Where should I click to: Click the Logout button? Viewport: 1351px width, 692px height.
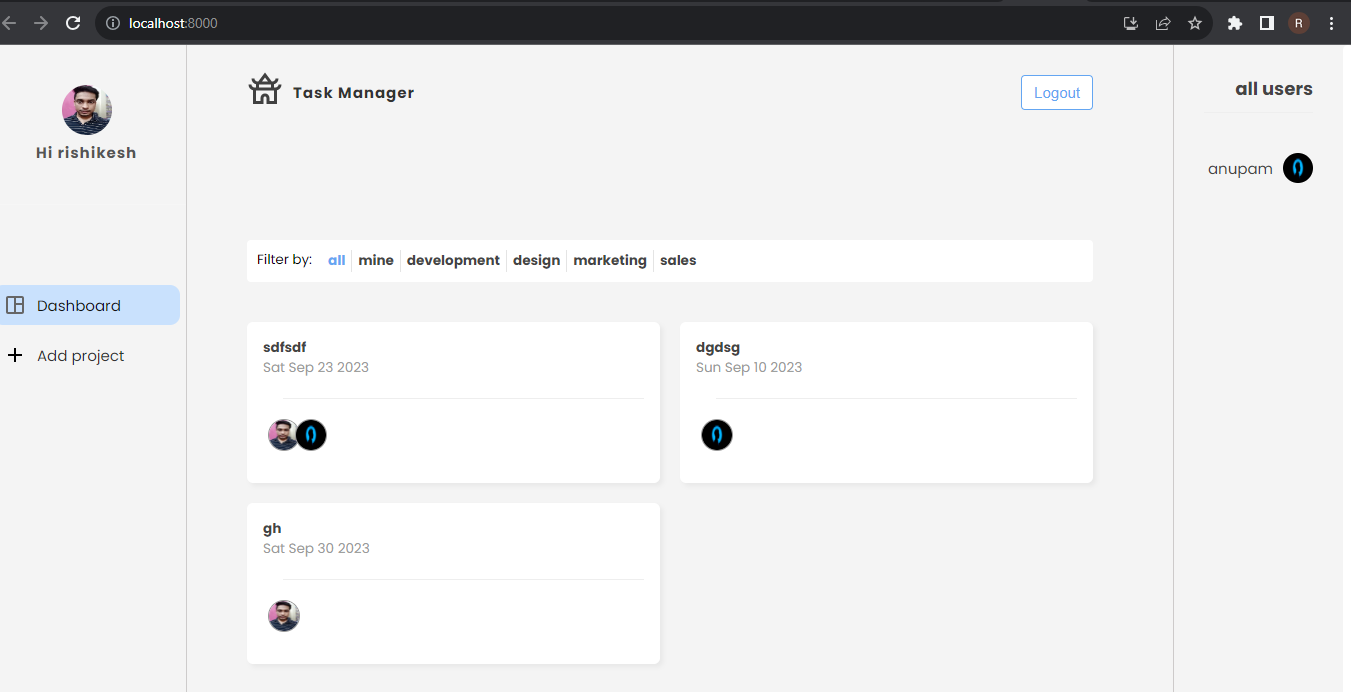(1056, 92)
